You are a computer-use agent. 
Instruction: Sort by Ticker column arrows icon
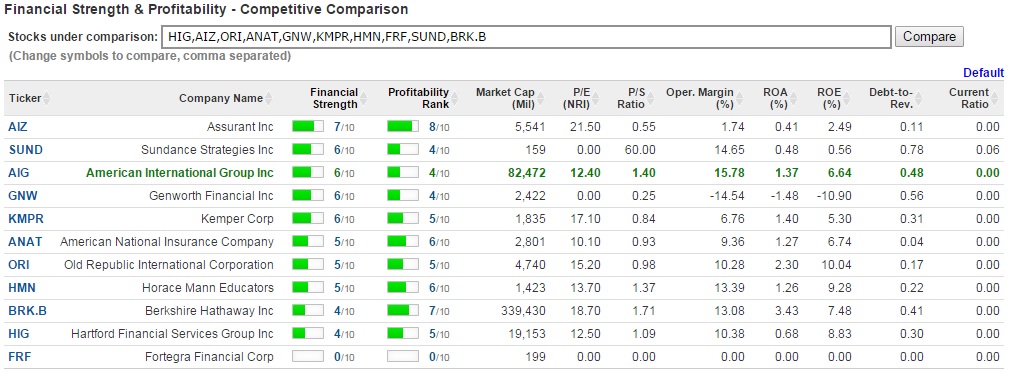pos(46,99)
